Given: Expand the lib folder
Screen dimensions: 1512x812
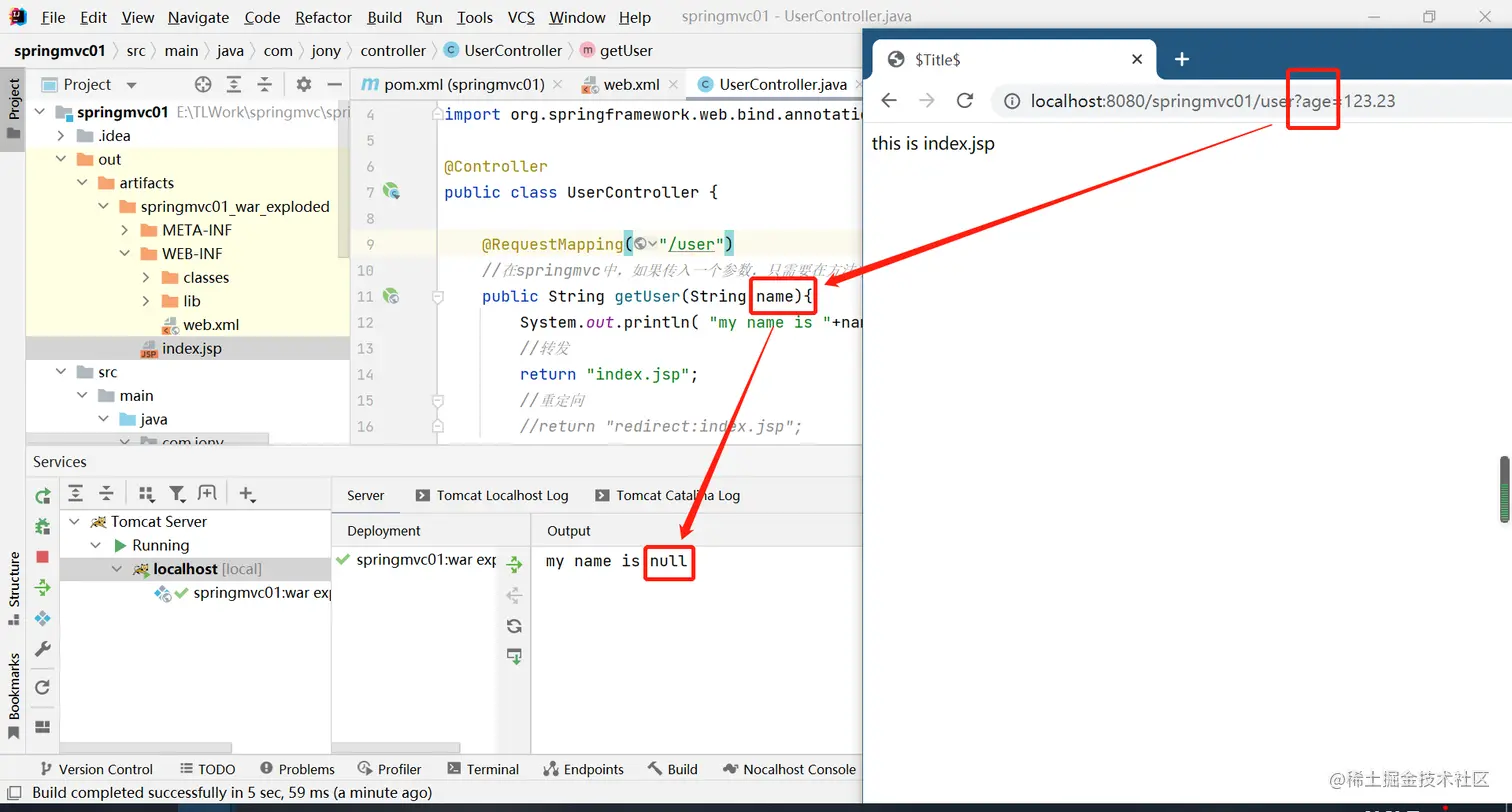Looking at the screenshot, I should (146, 301).
